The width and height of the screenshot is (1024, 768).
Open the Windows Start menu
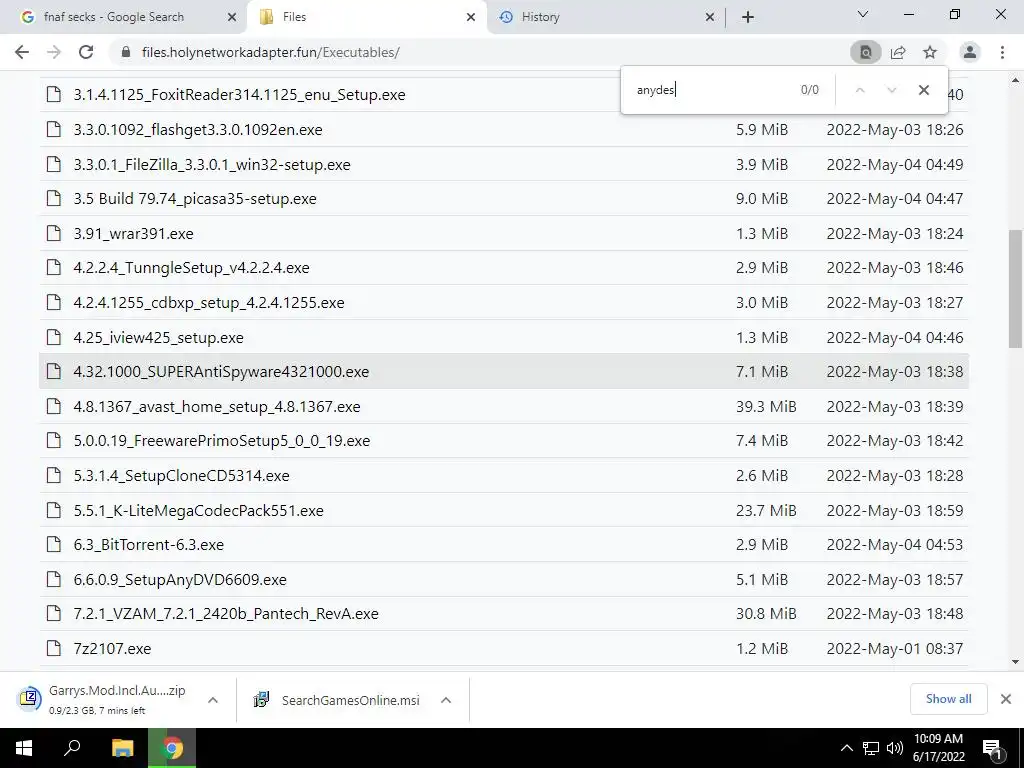[24, 748]
